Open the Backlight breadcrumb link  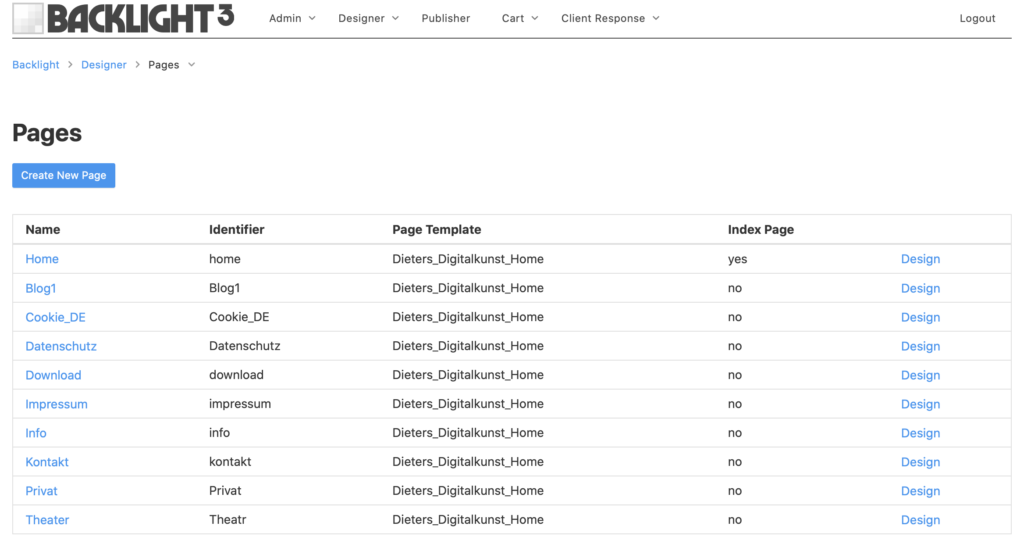36,65
